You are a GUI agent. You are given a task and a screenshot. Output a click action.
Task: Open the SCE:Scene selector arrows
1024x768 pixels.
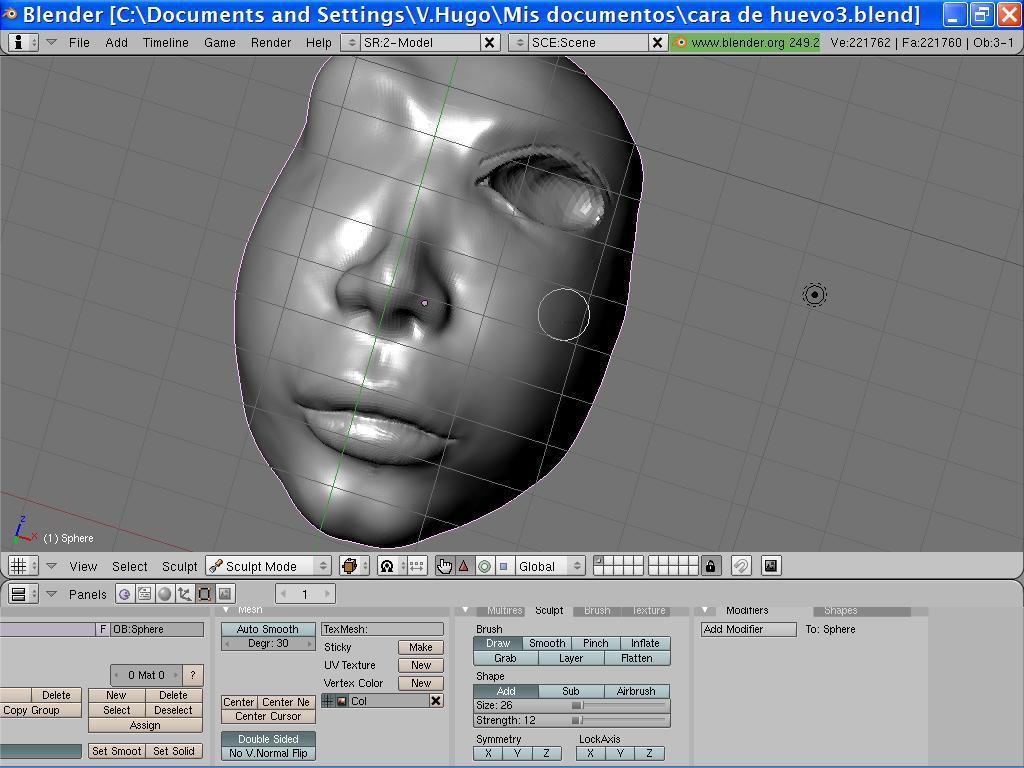(520, 42)
